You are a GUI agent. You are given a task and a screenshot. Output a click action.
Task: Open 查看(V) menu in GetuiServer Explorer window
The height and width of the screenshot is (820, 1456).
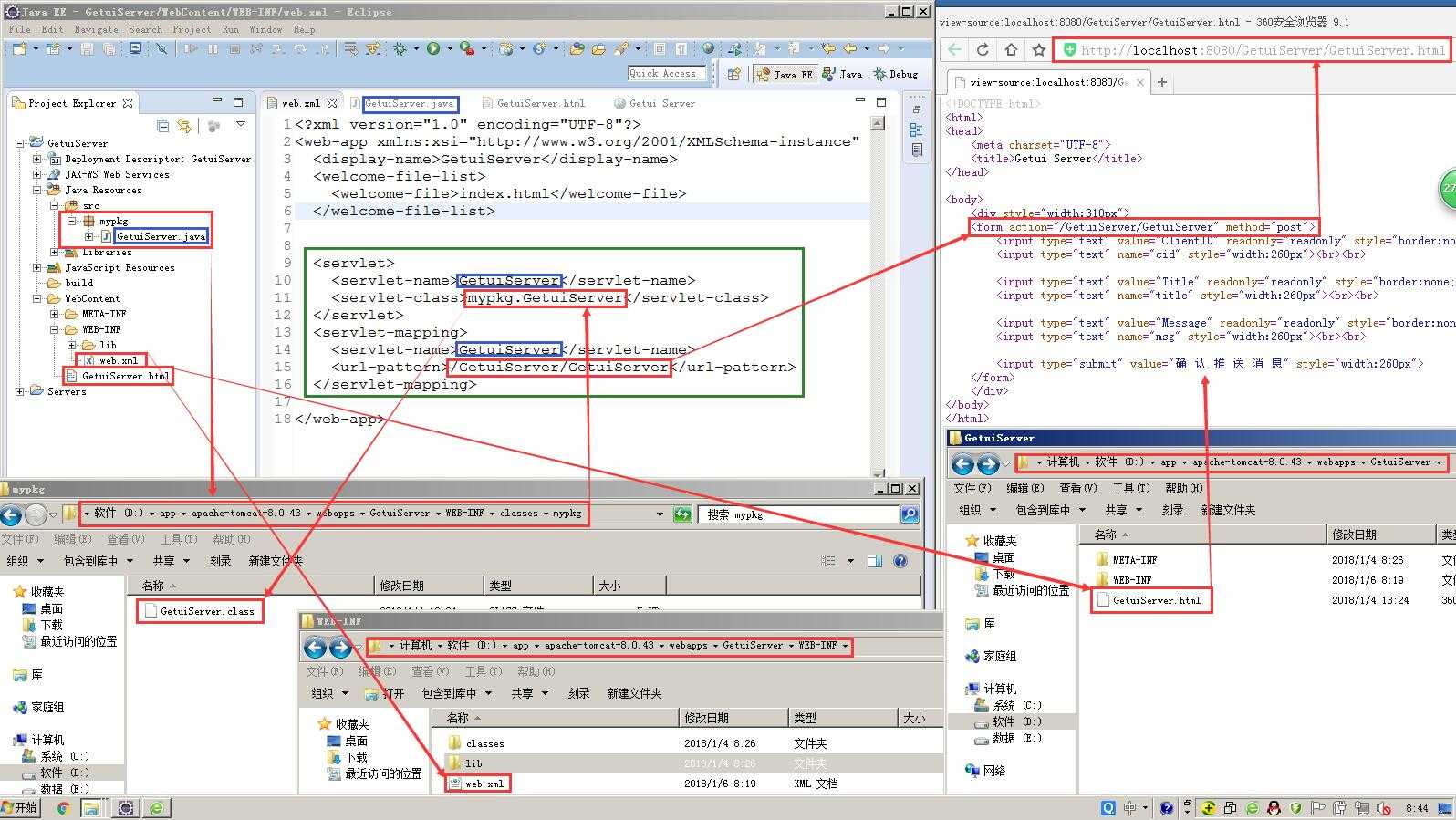[x=1078, y=488]
